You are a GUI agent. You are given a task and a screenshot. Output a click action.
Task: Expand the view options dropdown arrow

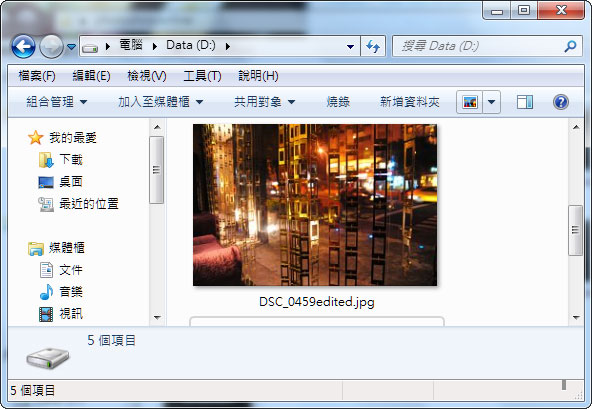492,102
